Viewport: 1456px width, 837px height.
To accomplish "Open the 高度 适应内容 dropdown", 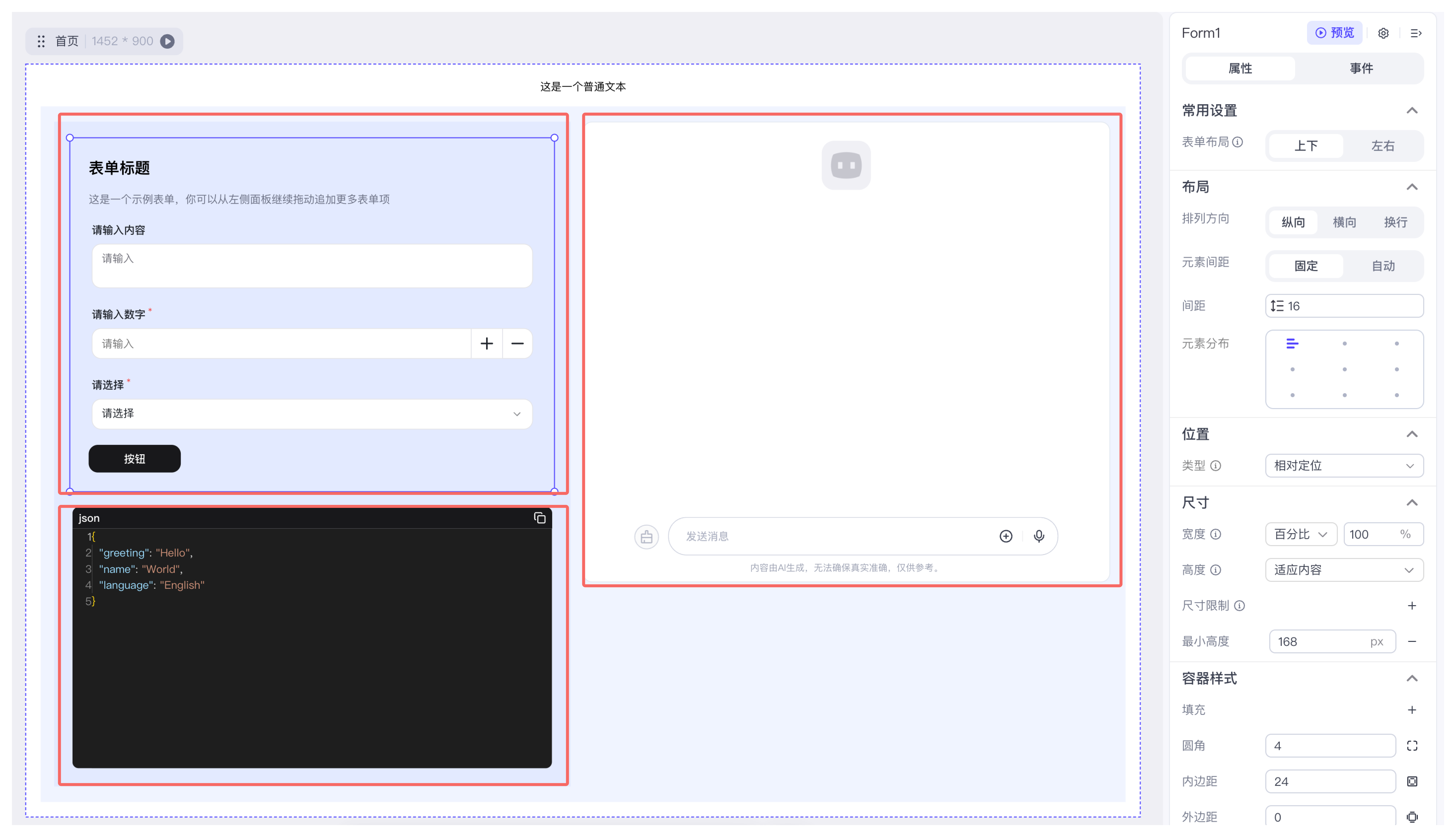I will point(1343,570).
